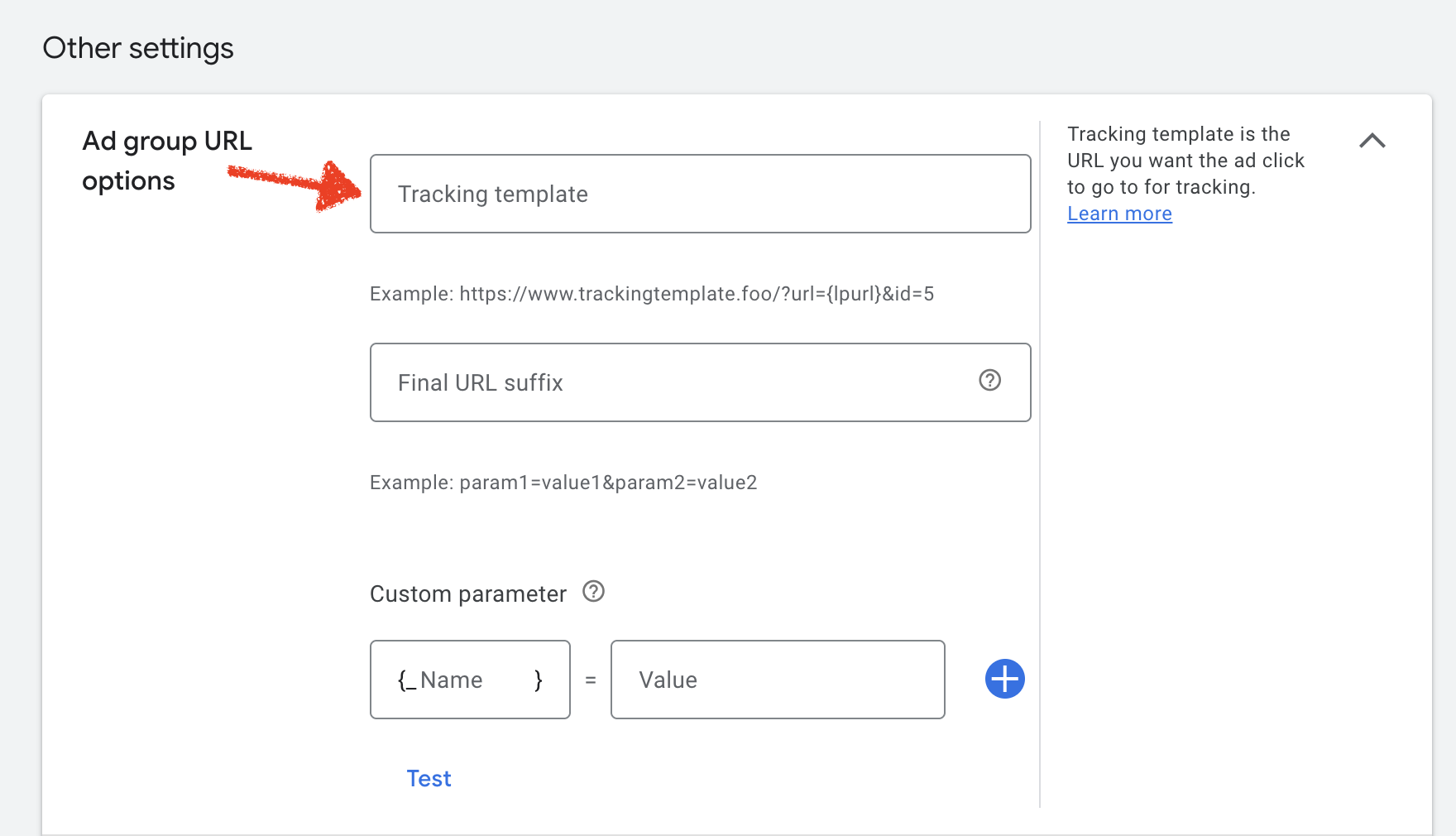Click the Custom parameter help icon
Viewport: 1456px width, 836px height.
(593, 592)
